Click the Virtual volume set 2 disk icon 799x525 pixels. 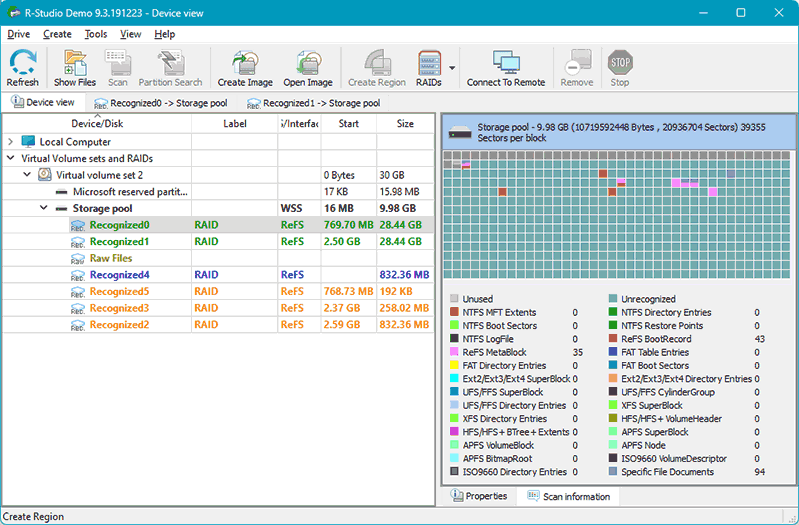[x=45, y=175]
